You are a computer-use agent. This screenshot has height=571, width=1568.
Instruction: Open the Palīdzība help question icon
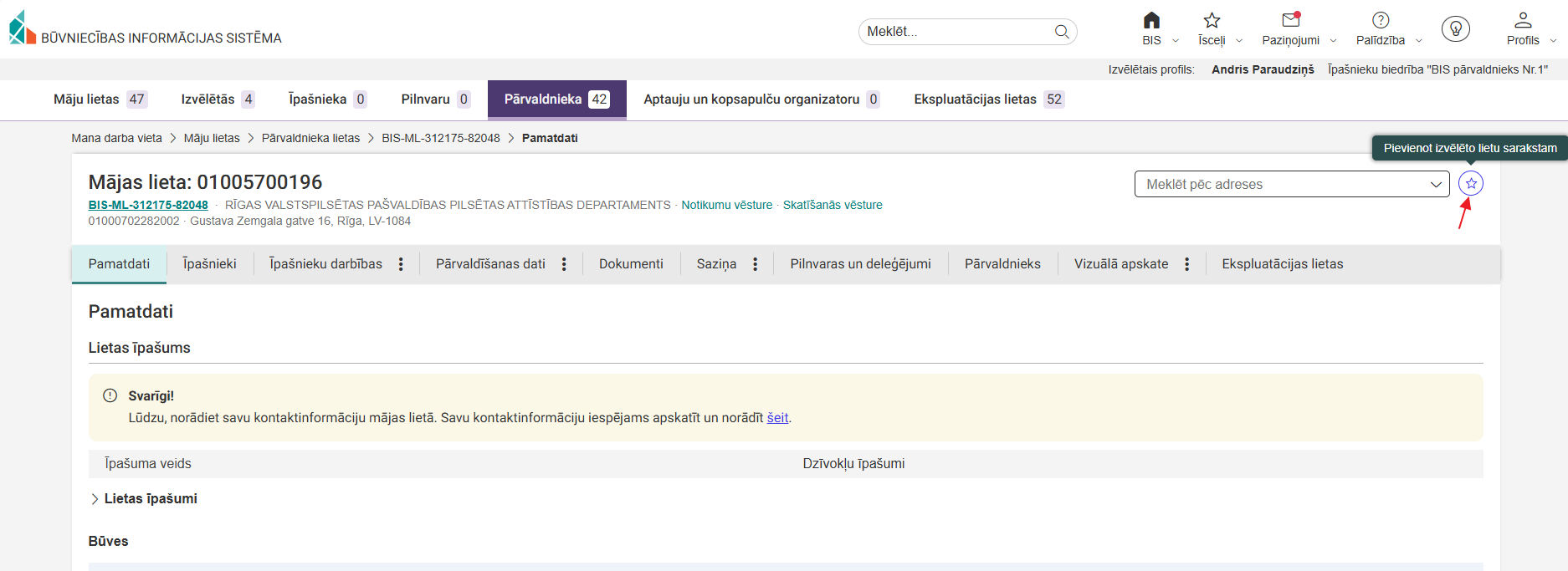1381,21
